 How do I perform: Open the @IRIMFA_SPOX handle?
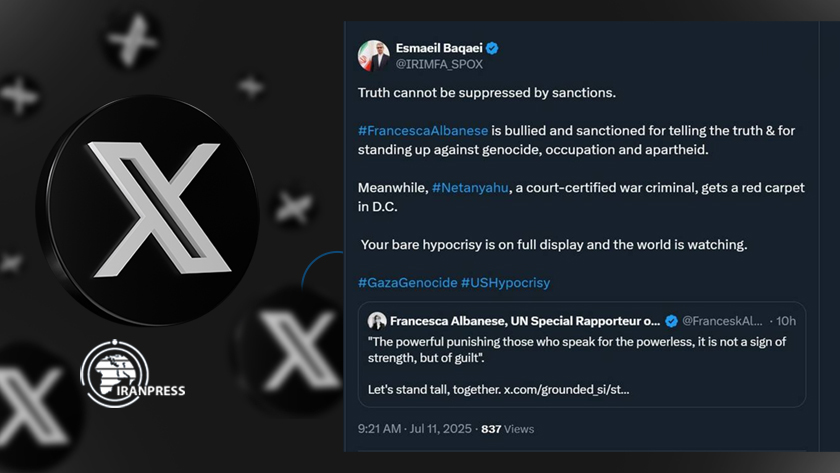click(x=439, y=64)
